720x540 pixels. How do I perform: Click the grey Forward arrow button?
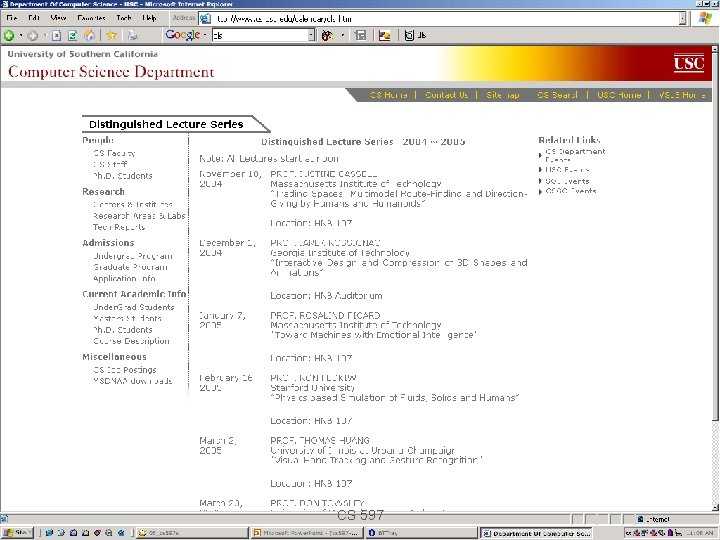point(33,35)
